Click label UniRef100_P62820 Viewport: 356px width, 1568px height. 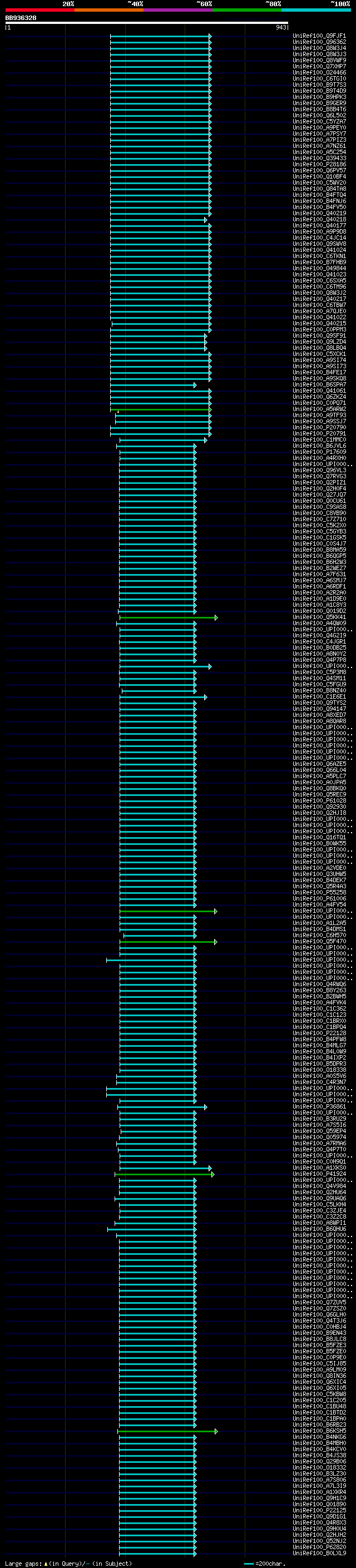[x=319, y=1547]
